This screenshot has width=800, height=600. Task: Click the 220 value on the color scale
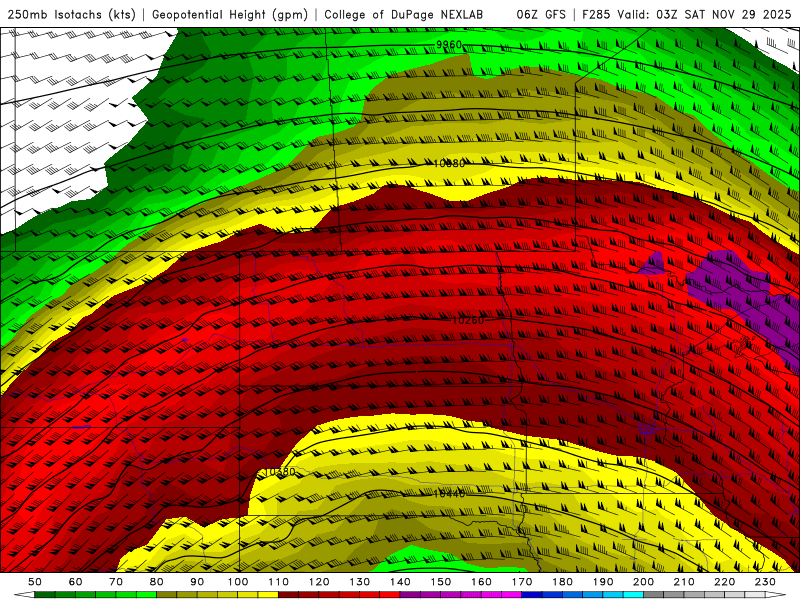point(725,582)
